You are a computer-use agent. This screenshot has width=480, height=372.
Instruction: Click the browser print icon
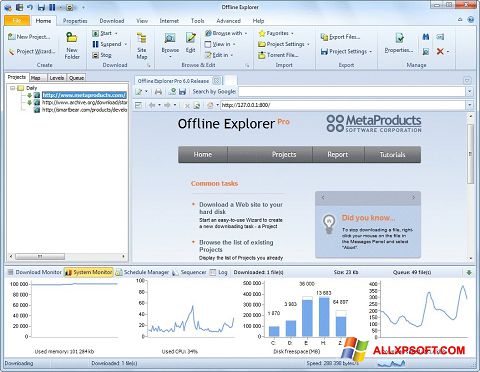pos(158,91)
